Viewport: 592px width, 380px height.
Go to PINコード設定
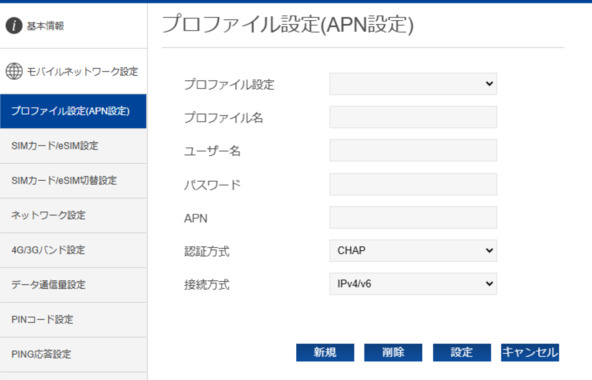click(x=73, y=320)
